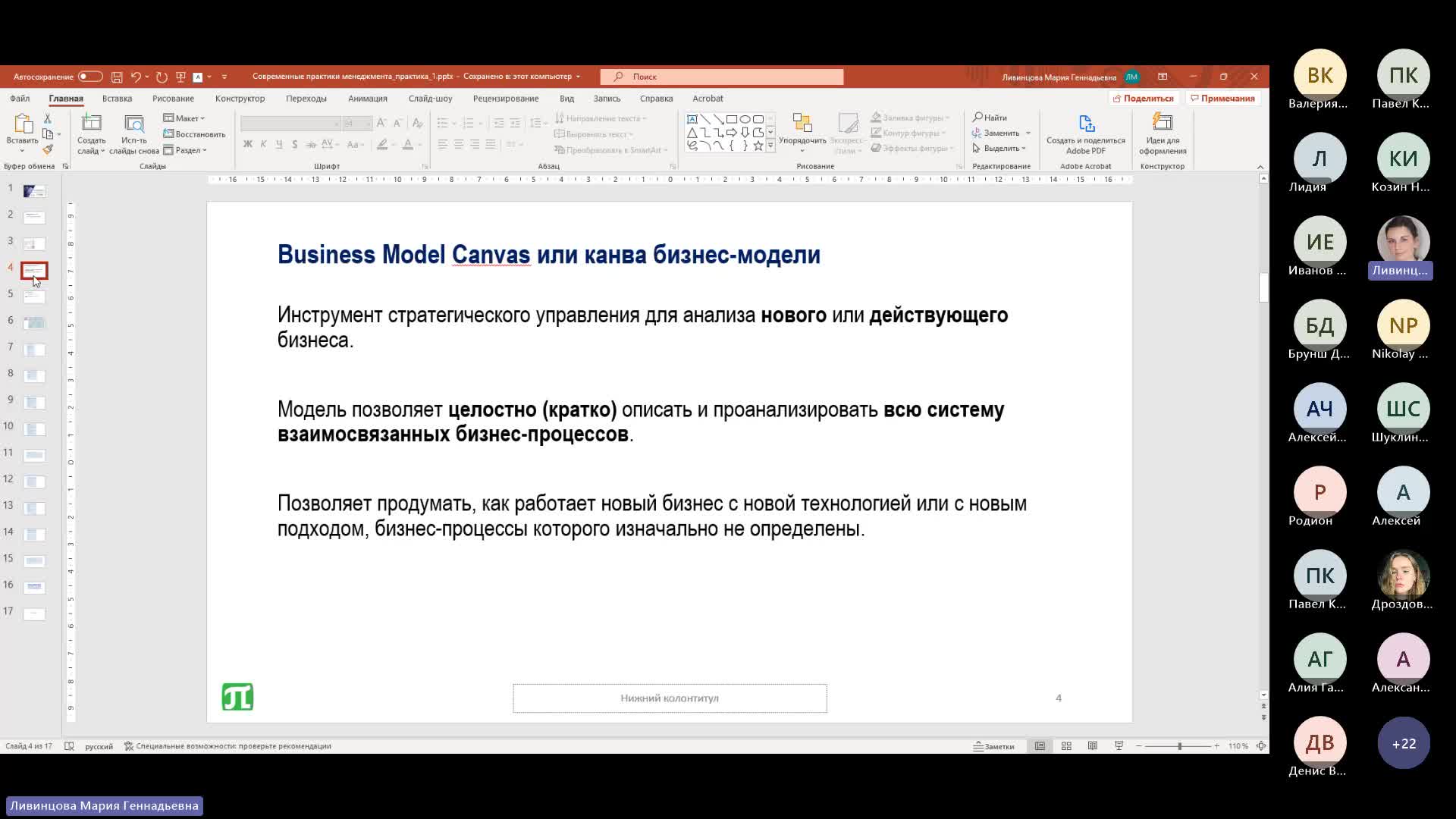1456x819 pixels.
Task: Reset slide with Восстановить
Action: pyautogui.click(x=195, y=134)
